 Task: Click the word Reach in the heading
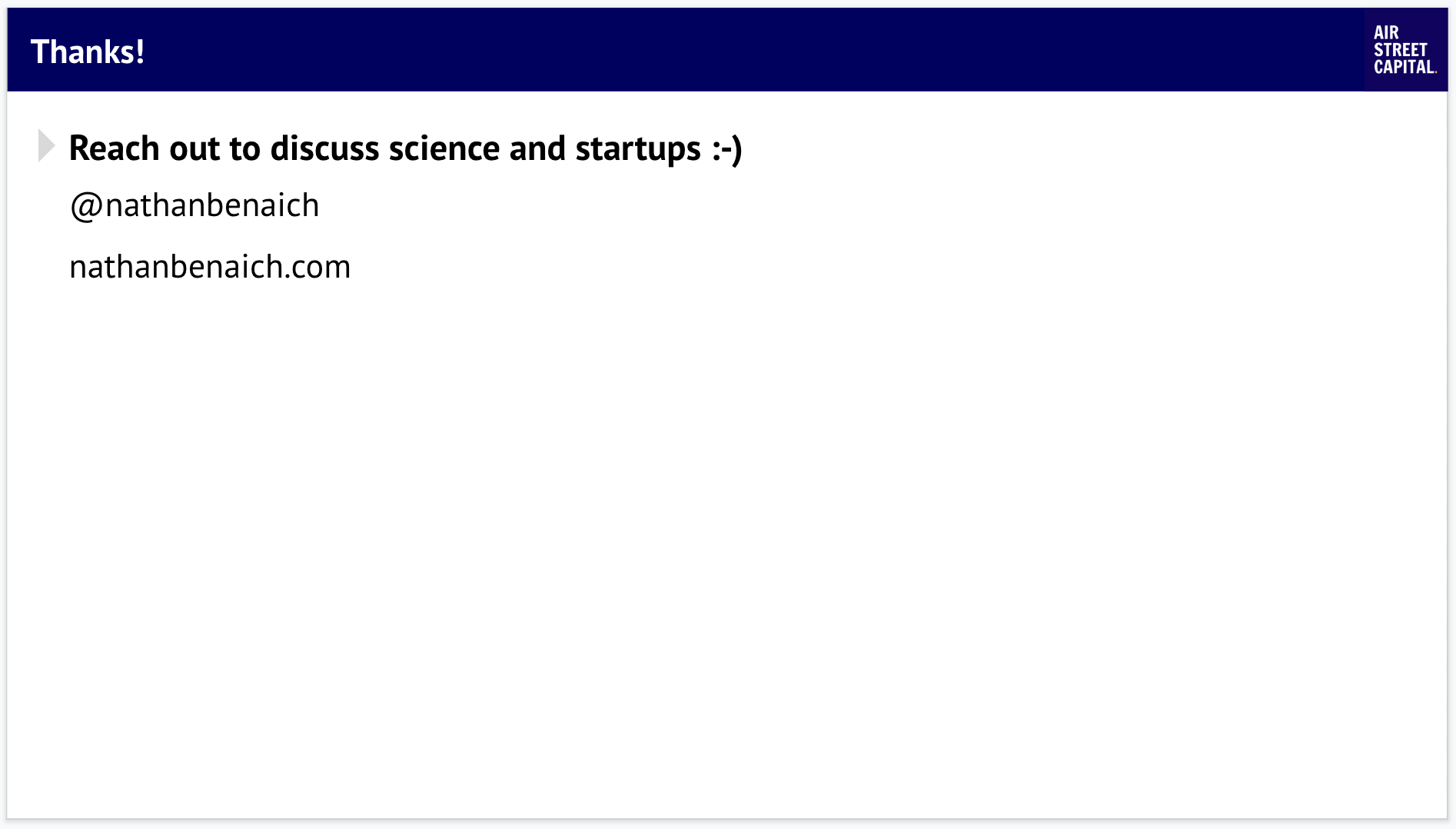click(x=115, y=148)
